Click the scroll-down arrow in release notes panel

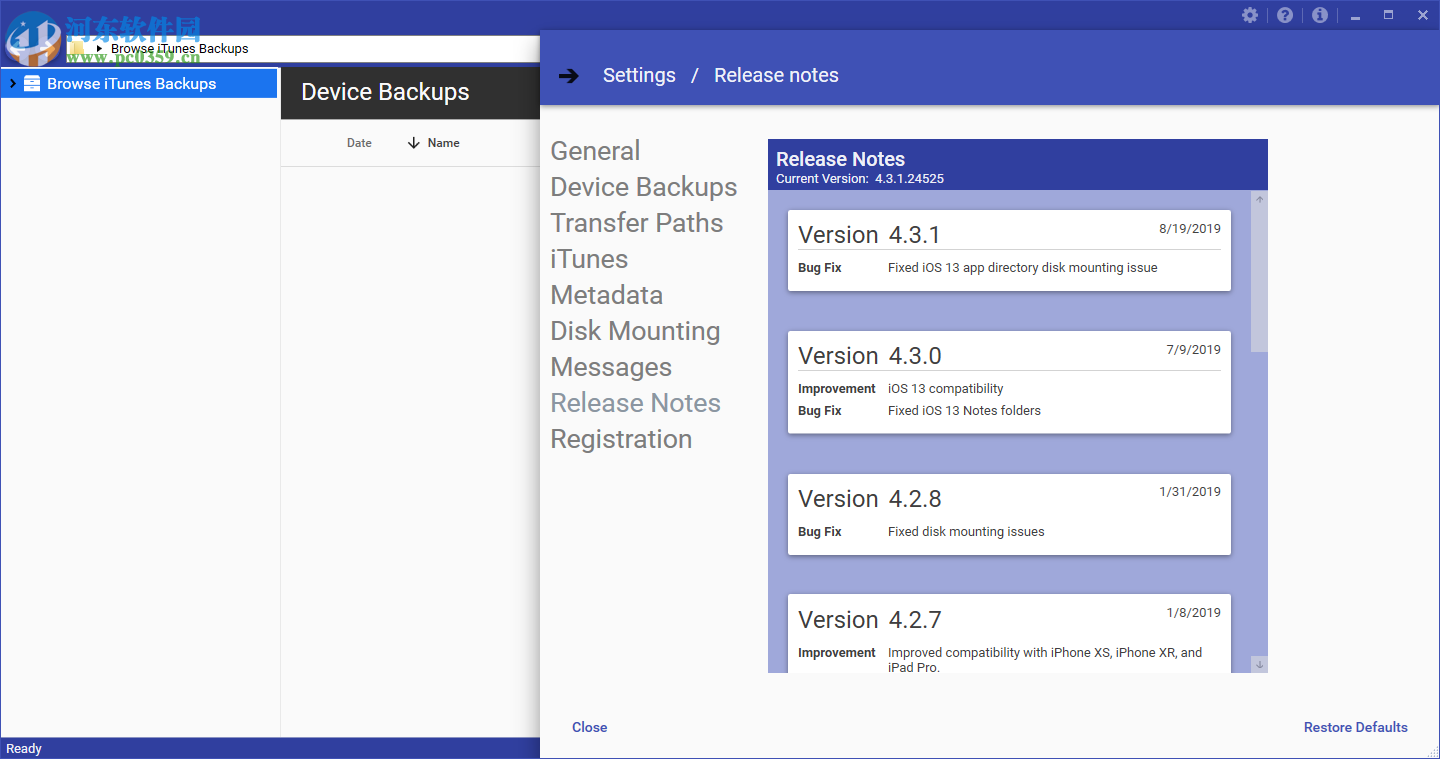coord(1259,663)
